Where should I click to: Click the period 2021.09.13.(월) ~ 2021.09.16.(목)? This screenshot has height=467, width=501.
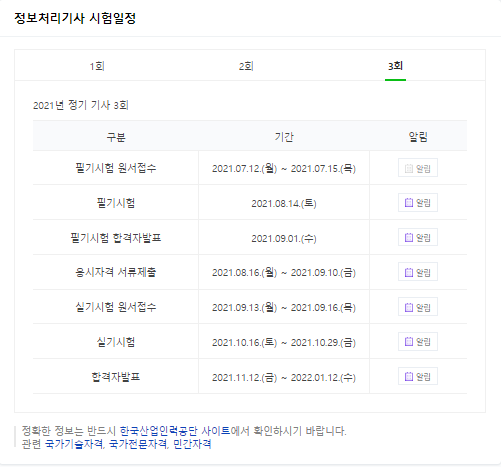click(284, 307)
